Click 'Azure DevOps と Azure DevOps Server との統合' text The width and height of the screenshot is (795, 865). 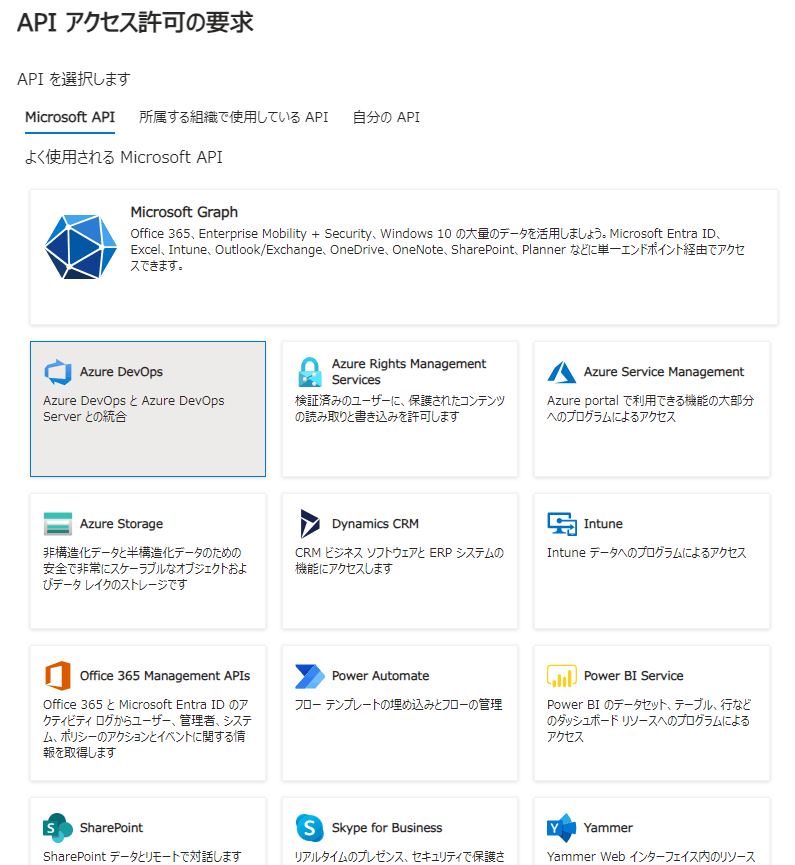coord(134,409)
